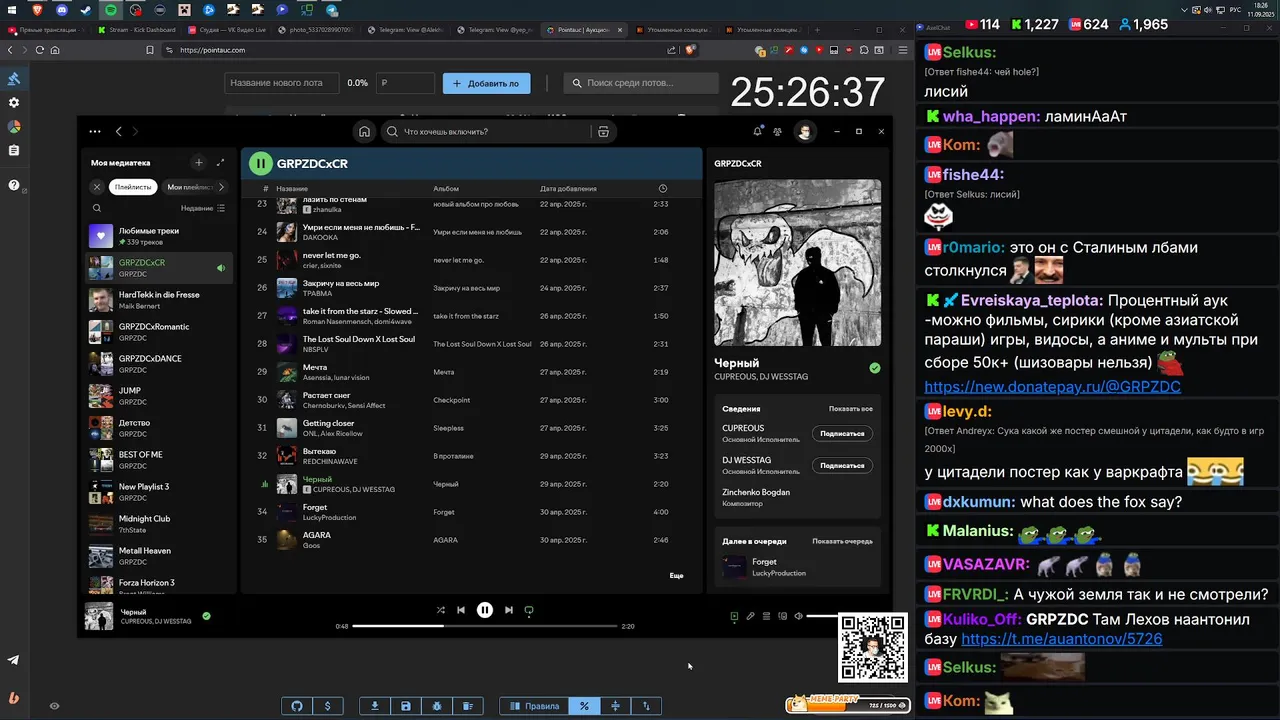The width and height of the screenshot is (1280, 720).
Task: Click save floppy icon in Pointauc toolbar
Action: tap(406, 706)
